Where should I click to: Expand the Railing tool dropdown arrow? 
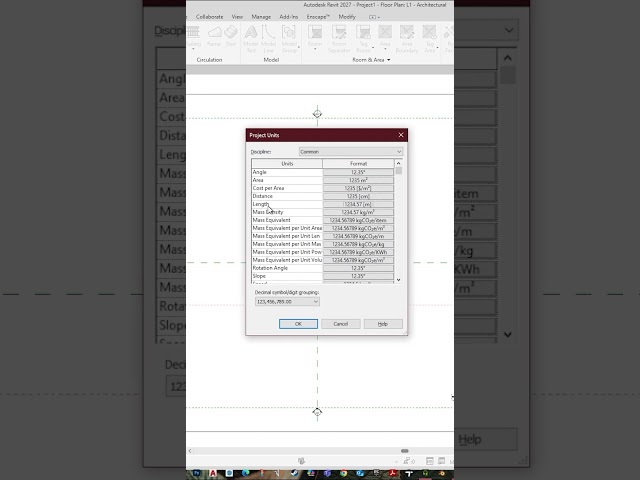coord(193,49)
